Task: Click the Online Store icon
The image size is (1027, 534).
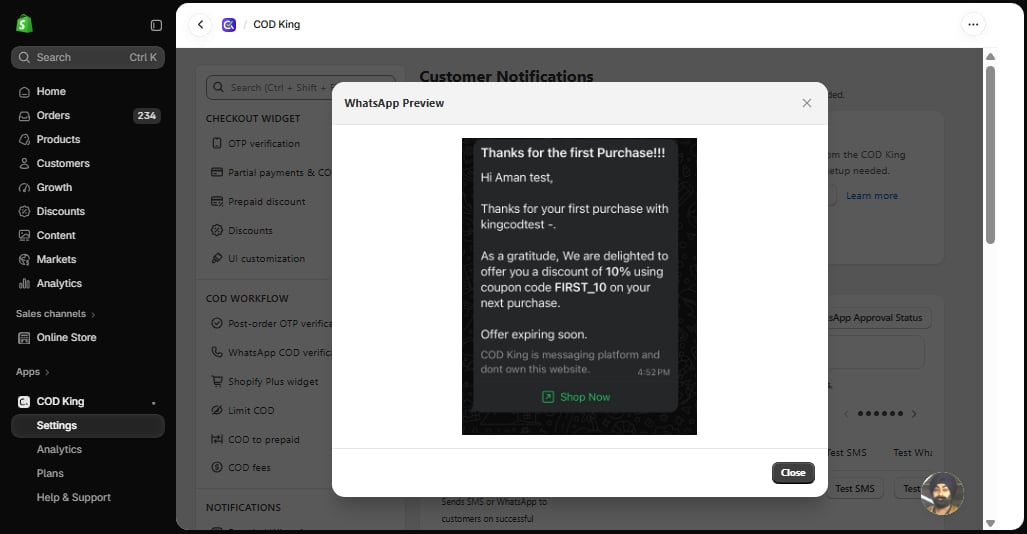Action: tap(24, 338)
